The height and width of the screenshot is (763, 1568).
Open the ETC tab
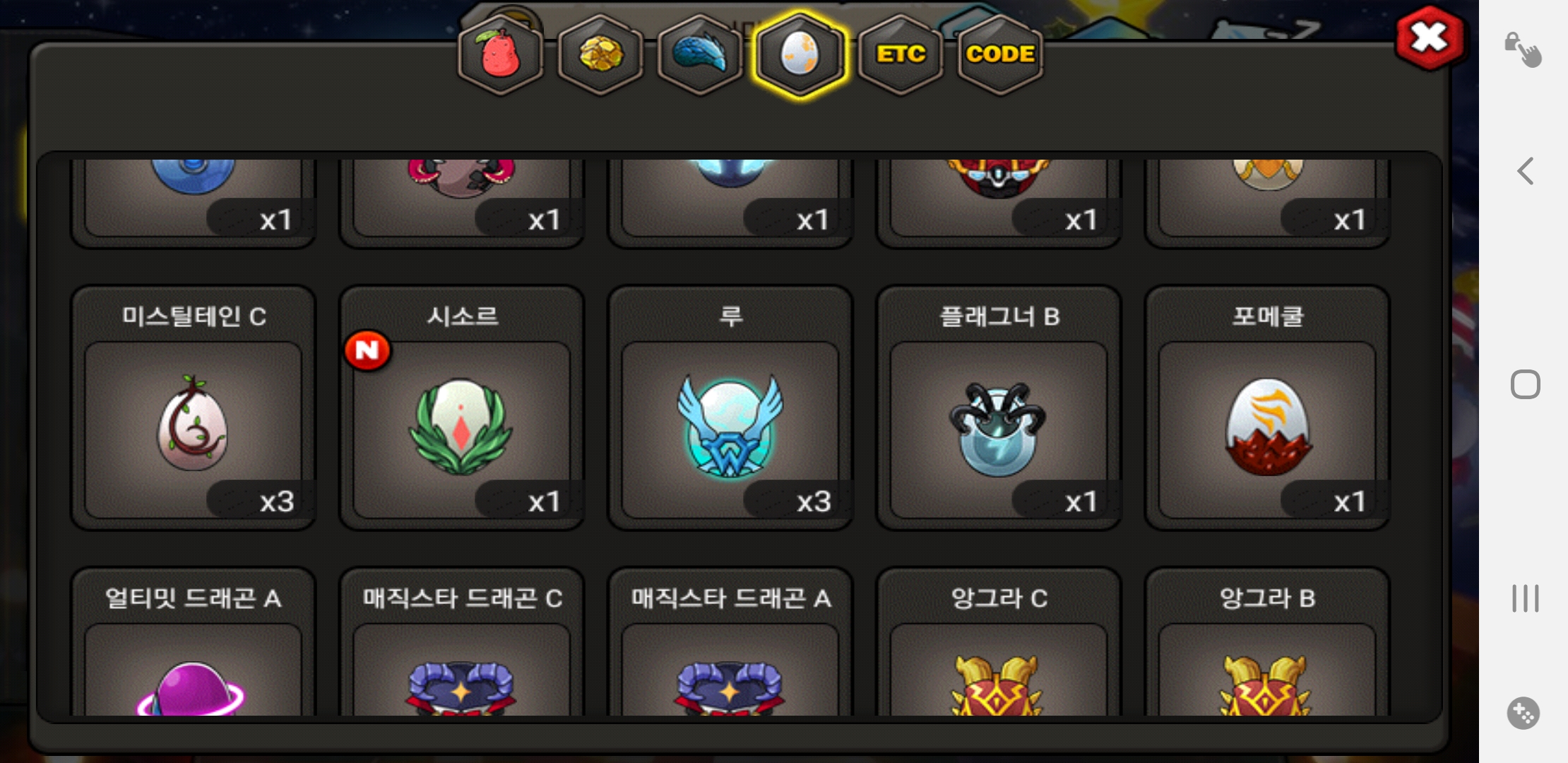[x=901, y=55]
